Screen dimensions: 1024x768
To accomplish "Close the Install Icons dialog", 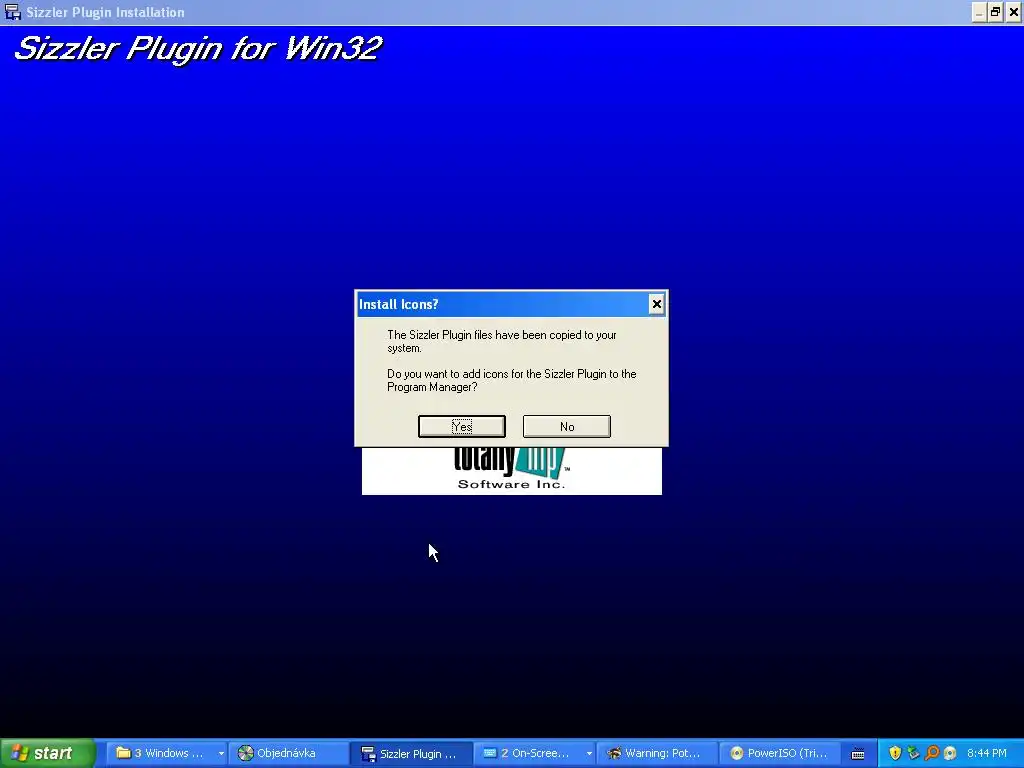I will click(x=657, y=304).
